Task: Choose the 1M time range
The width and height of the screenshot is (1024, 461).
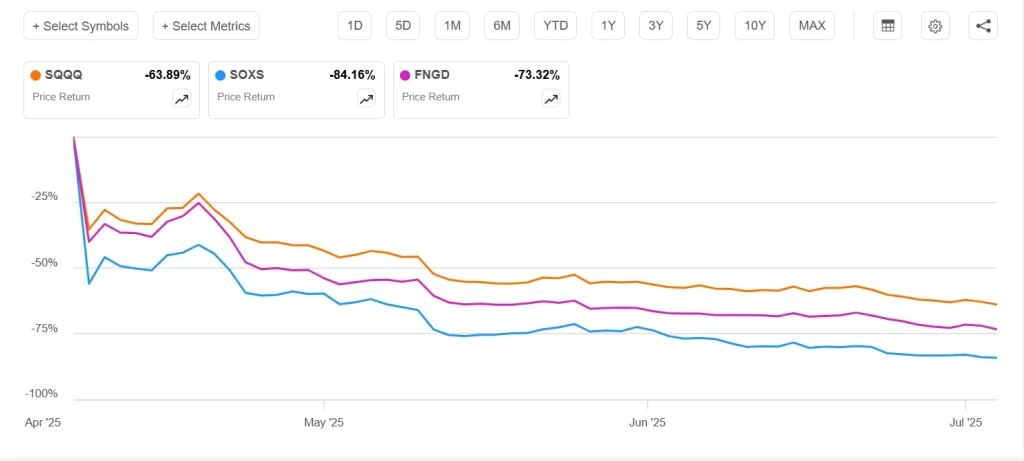Action: pos(452,26)
